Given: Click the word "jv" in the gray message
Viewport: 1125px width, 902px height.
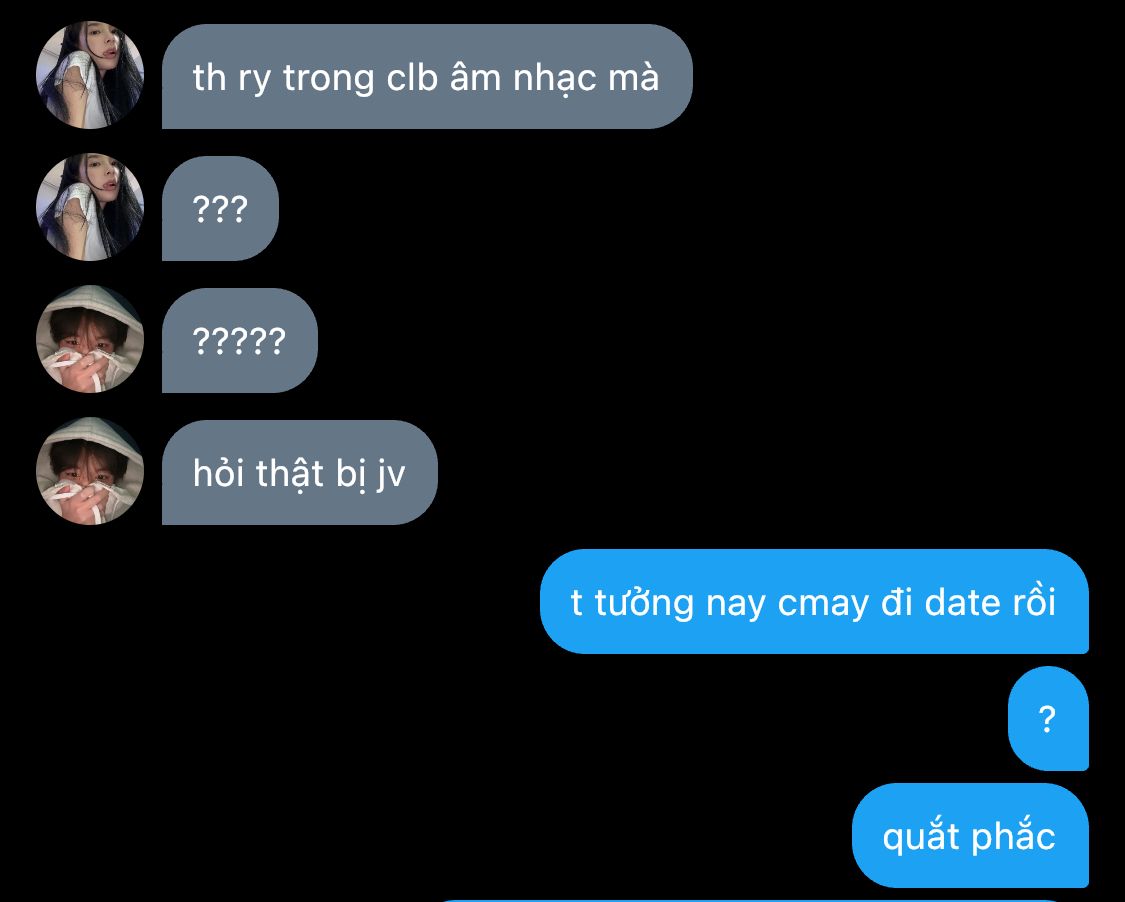Looking at the screenshot, I should click(391, 475).
